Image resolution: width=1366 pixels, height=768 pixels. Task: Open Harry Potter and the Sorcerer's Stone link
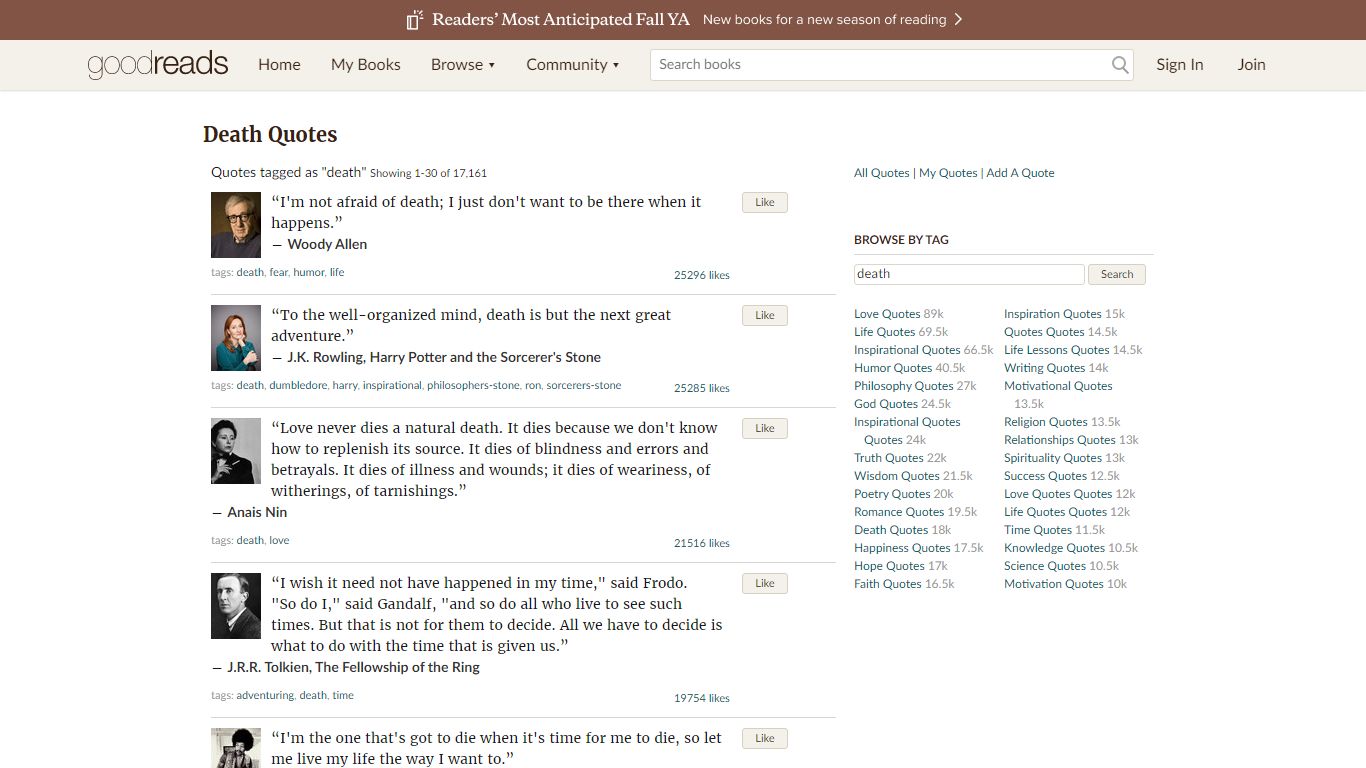click(x=485, y=357)
